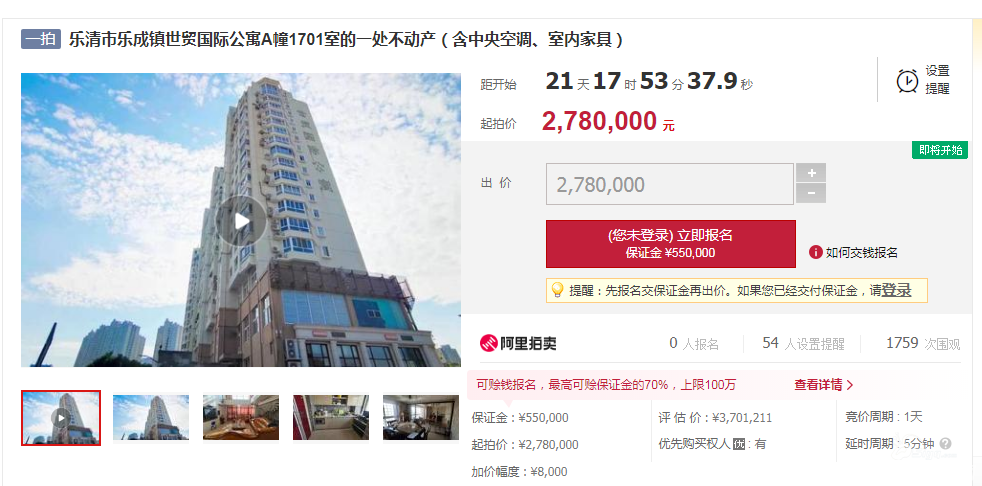This screenshot has height=486, width=982.
Task: Select the kitchen interior thumbnail
Action: [x=331, y=417]
